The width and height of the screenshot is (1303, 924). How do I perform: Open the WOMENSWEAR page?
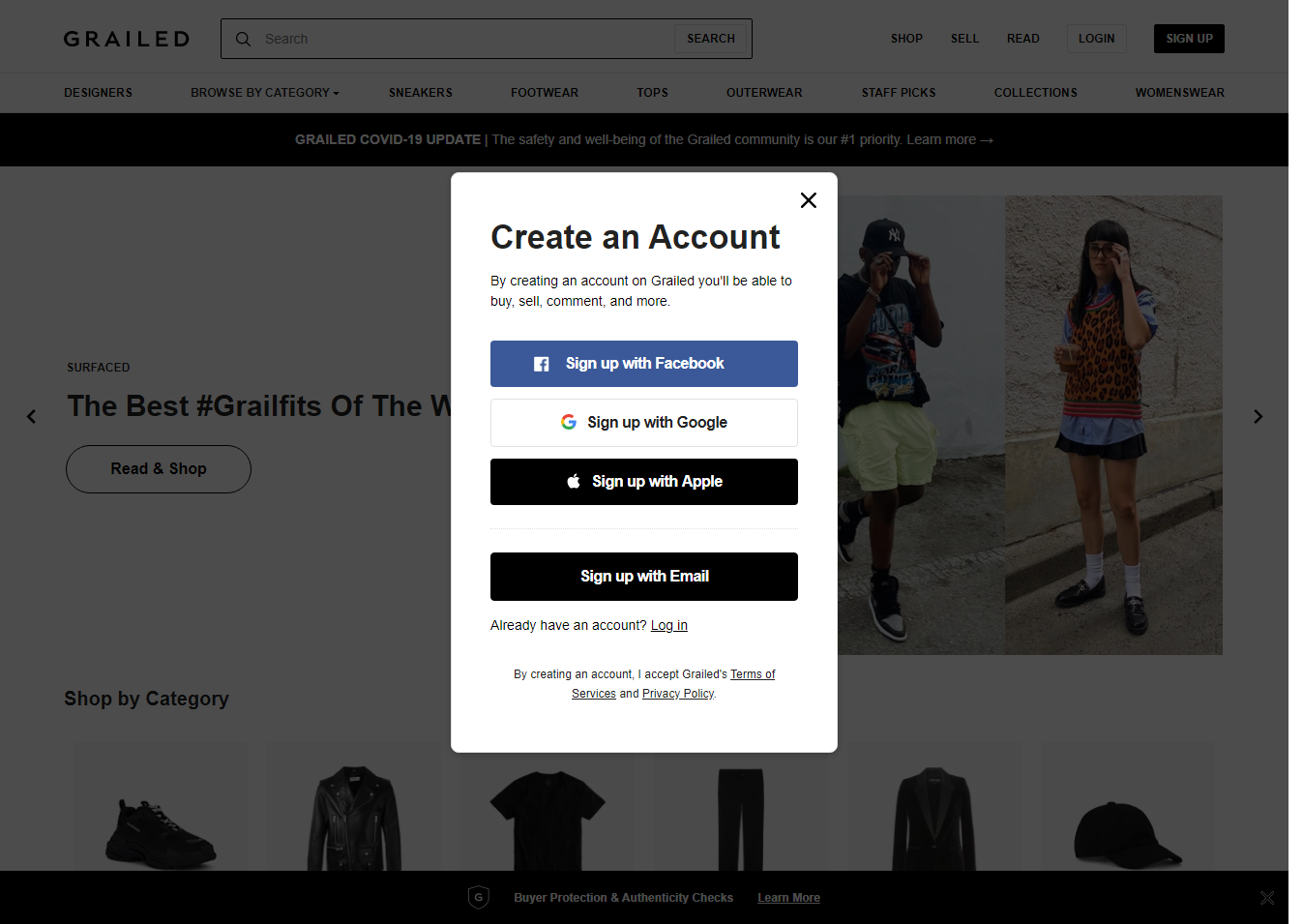[x=1179, y=93]
